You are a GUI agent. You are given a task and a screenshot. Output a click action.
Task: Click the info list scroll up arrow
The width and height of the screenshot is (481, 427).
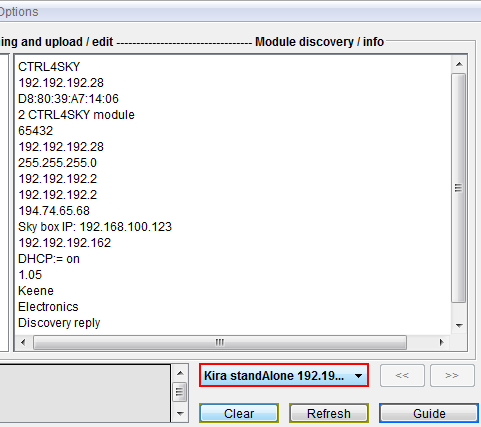(x=459, y=64)
